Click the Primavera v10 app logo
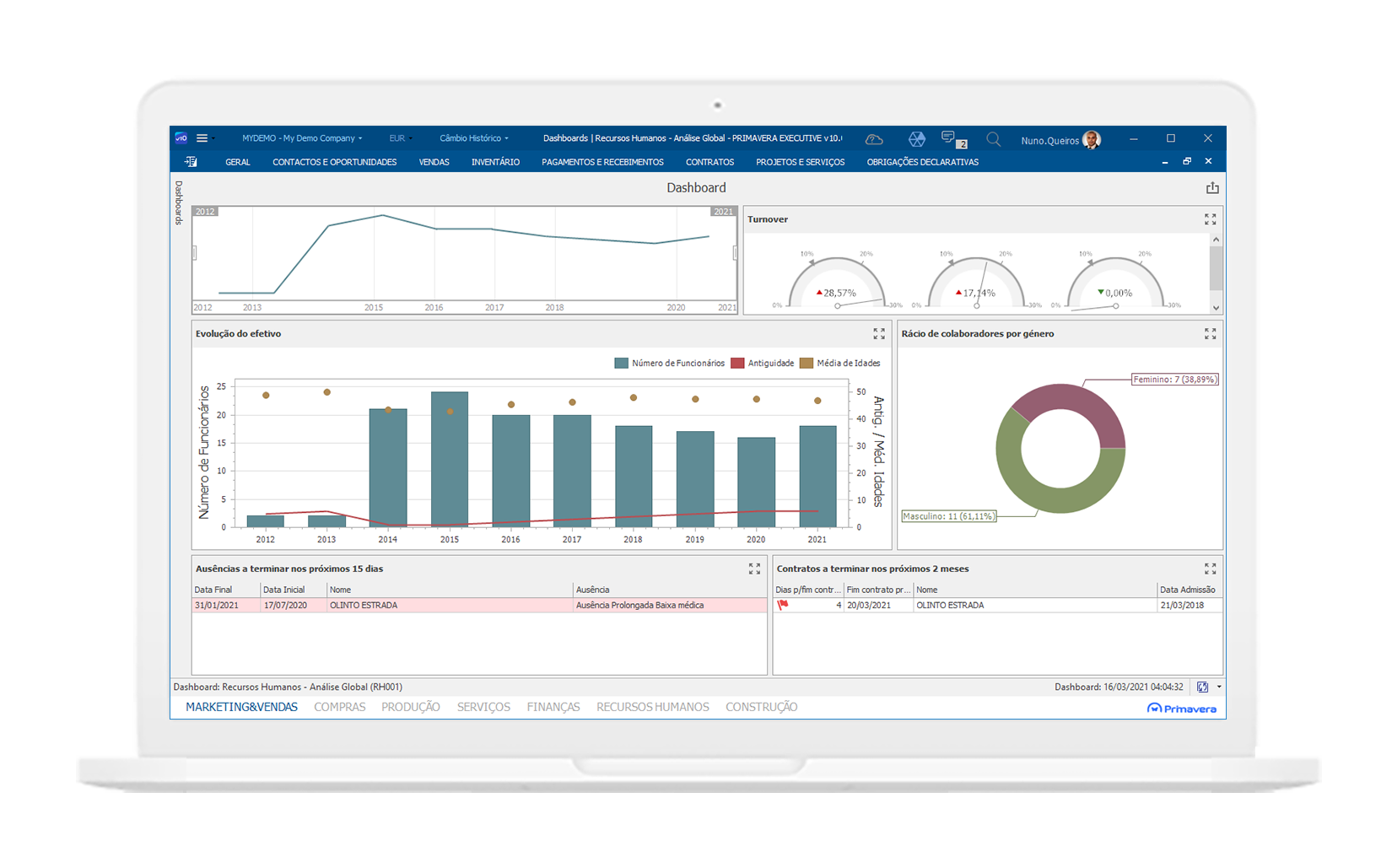Viewport: 1392px width, 868px height. 181,138
